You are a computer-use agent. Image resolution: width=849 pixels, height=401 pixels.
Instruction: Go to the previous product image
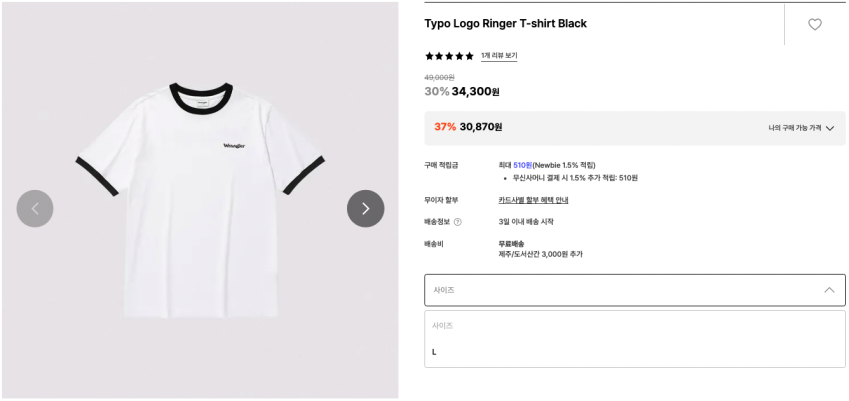[35, 208]
